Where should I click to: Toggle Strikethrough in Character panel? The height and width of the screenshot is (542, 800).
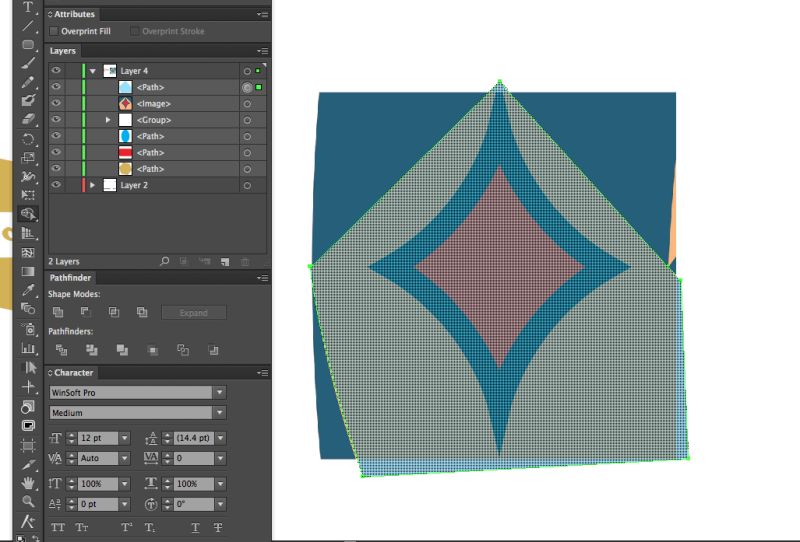[218, 528]
